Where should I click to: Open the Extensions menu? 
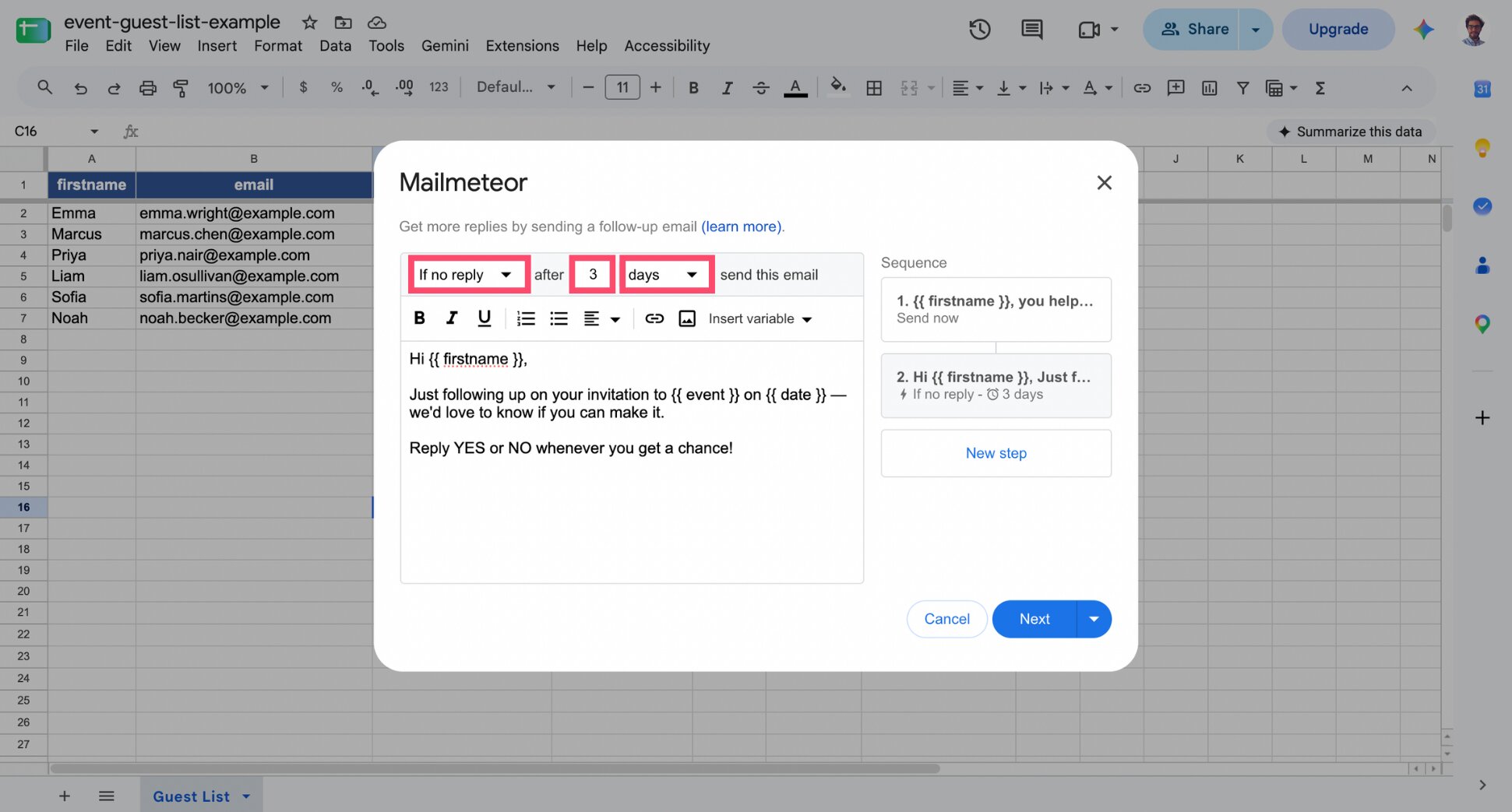(x=522, y=46)
